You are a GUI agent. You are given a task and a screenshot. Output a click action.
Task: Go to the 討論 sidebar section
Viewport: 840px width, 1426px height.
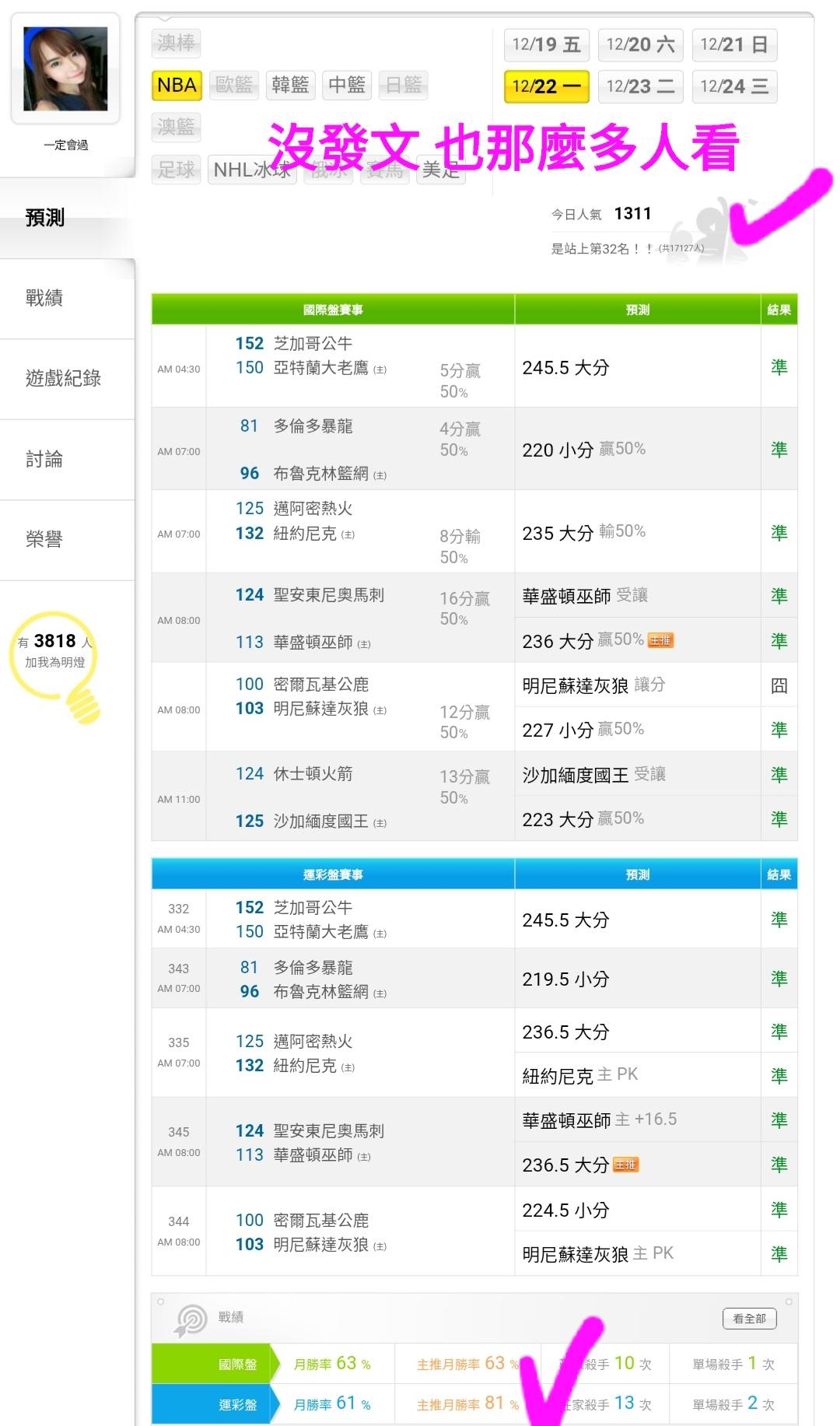point(44,460)
